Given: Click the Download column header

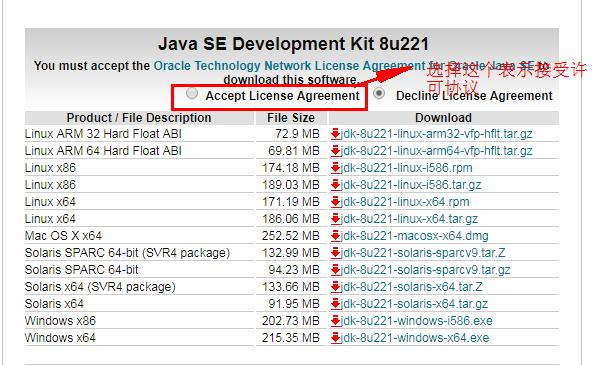Looking at the screenshot, I should 444,118.
